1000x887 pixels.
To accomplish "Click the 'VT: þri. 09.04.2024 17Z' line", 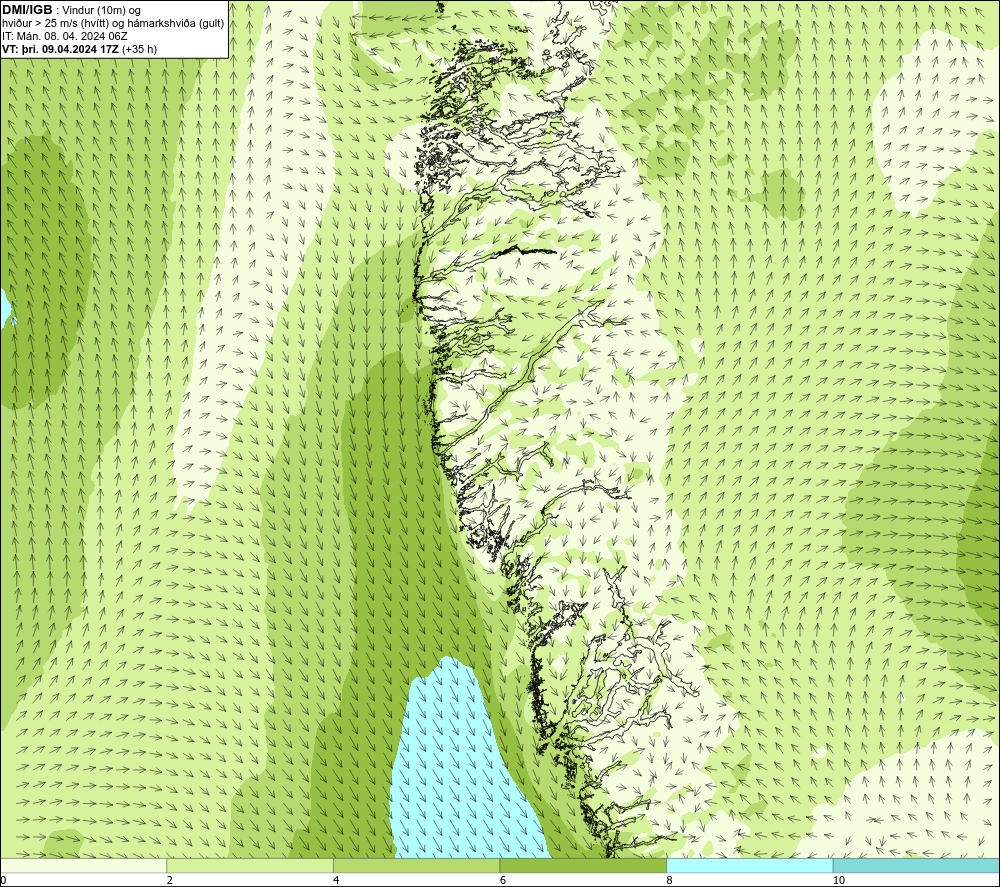I will (x=60, y=49).
